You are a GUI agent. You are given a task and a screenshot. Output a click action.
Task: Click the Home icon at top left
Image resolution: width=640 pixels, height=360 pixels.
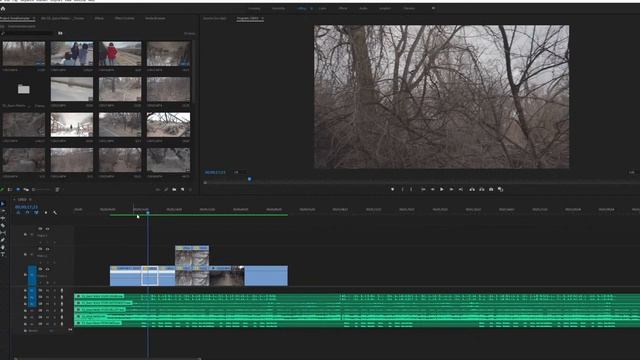pos(3,8)
